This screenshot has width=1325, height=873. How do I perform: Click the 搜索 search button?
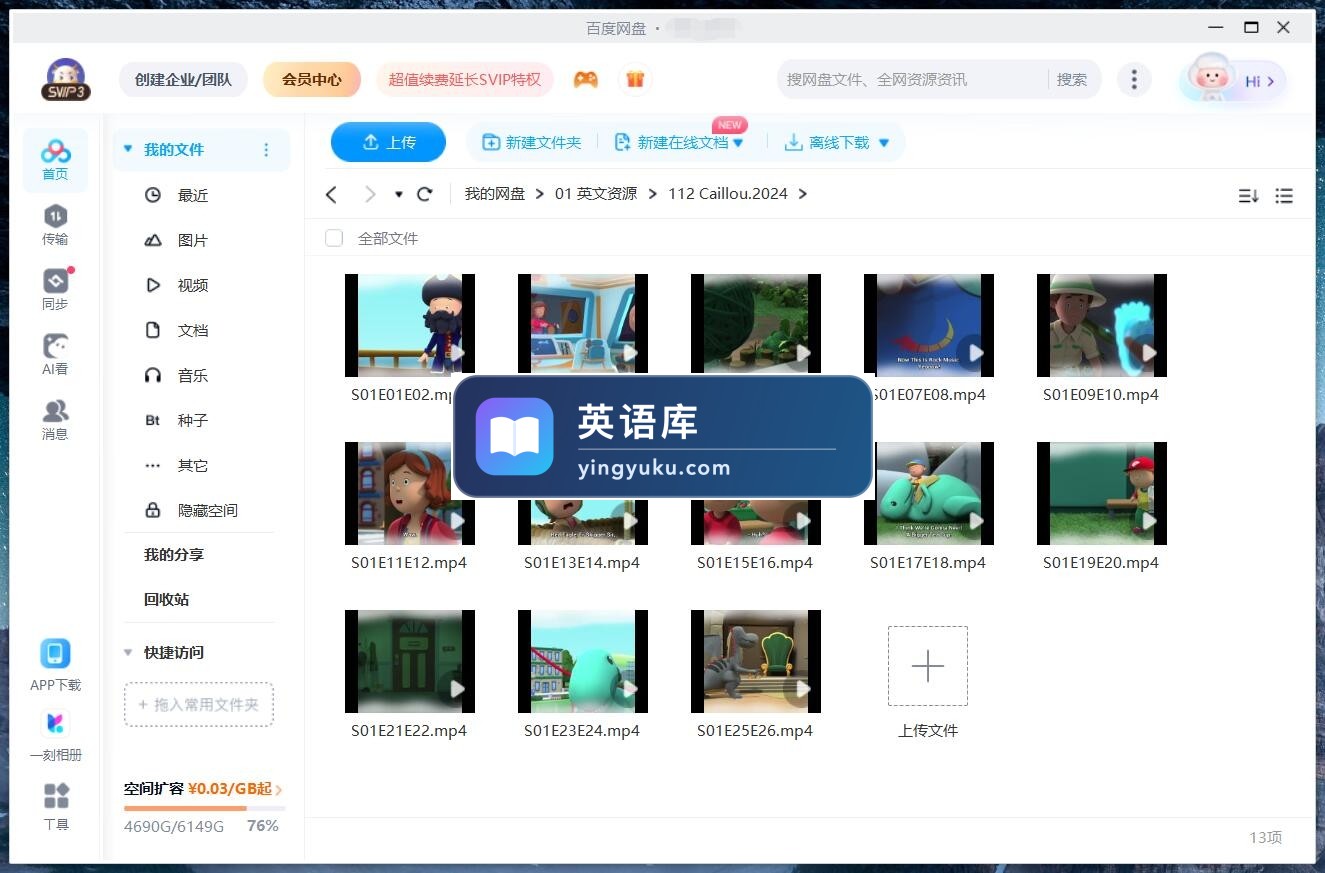point(1072,79)
